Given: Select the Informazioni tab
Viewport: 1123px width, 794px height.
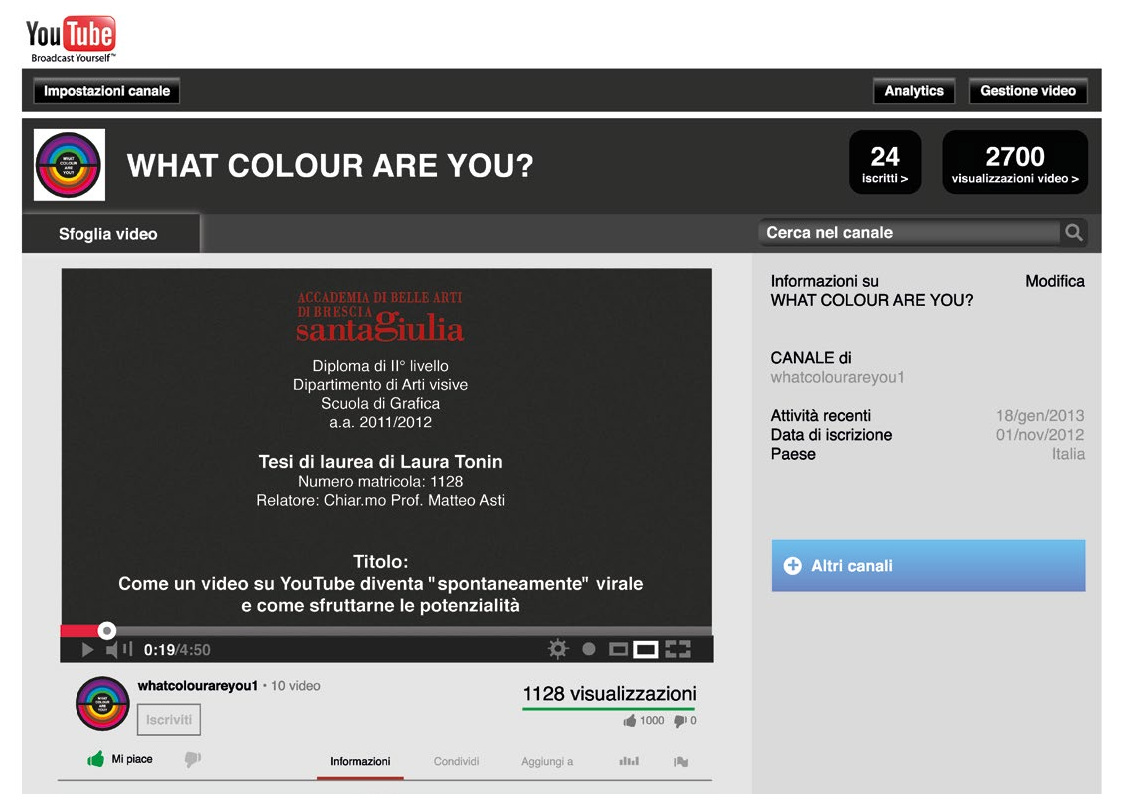Looking at the screenshot, I should [x=360, y=762].
